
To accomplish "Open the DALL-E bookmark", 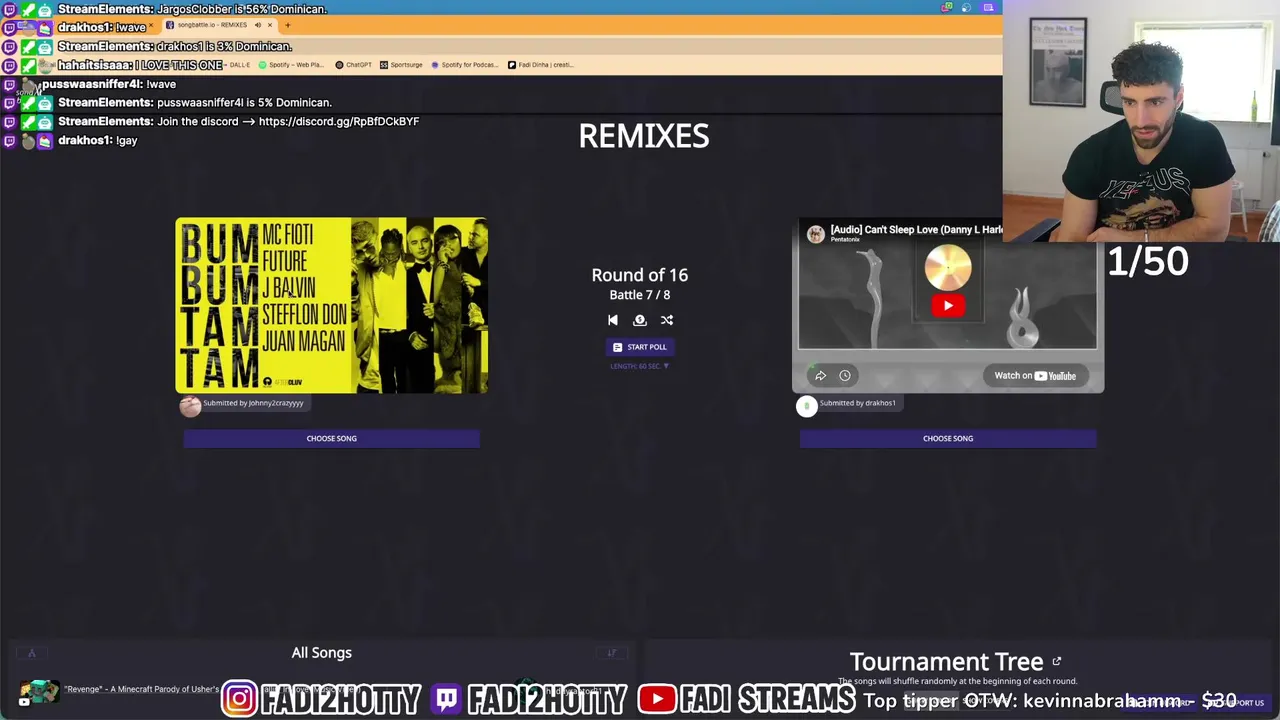I will click(240, 65).
